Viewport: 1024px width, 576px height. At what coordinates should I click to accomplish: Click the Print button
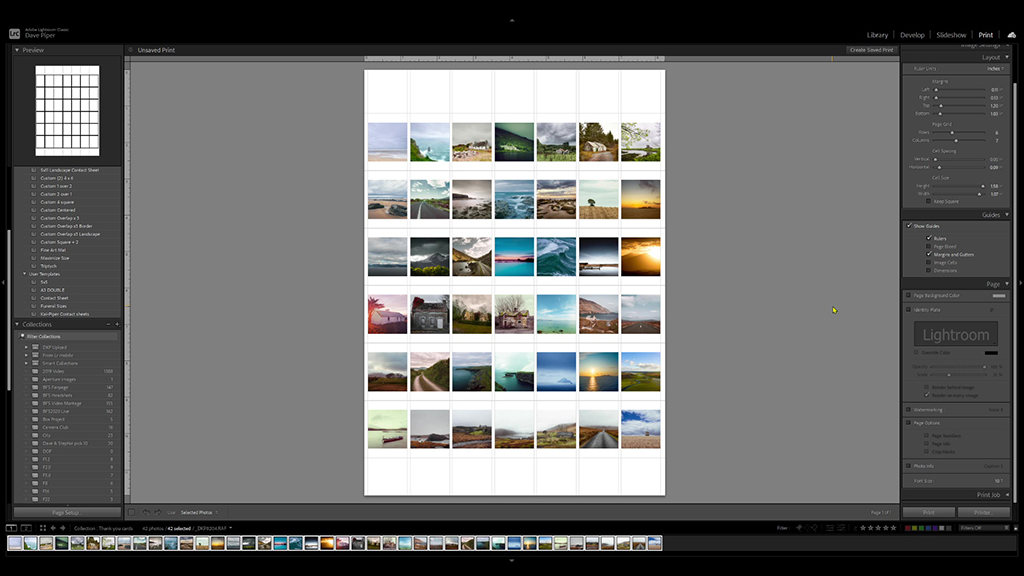[929, 513]
